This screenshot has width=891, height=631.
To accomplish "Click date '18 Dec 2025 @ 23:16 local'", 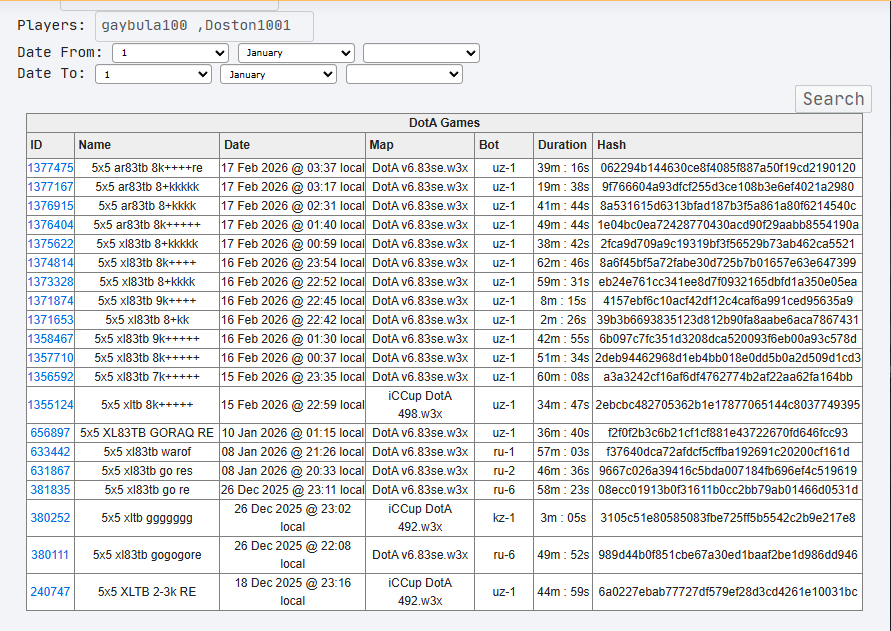I will tap(292, 592).
